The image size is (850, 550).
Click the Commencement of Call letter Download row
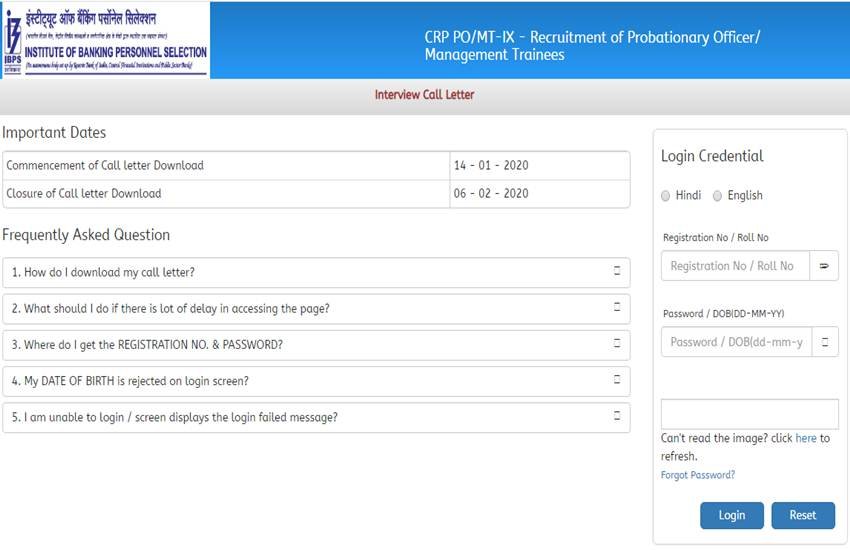(226, 165)
